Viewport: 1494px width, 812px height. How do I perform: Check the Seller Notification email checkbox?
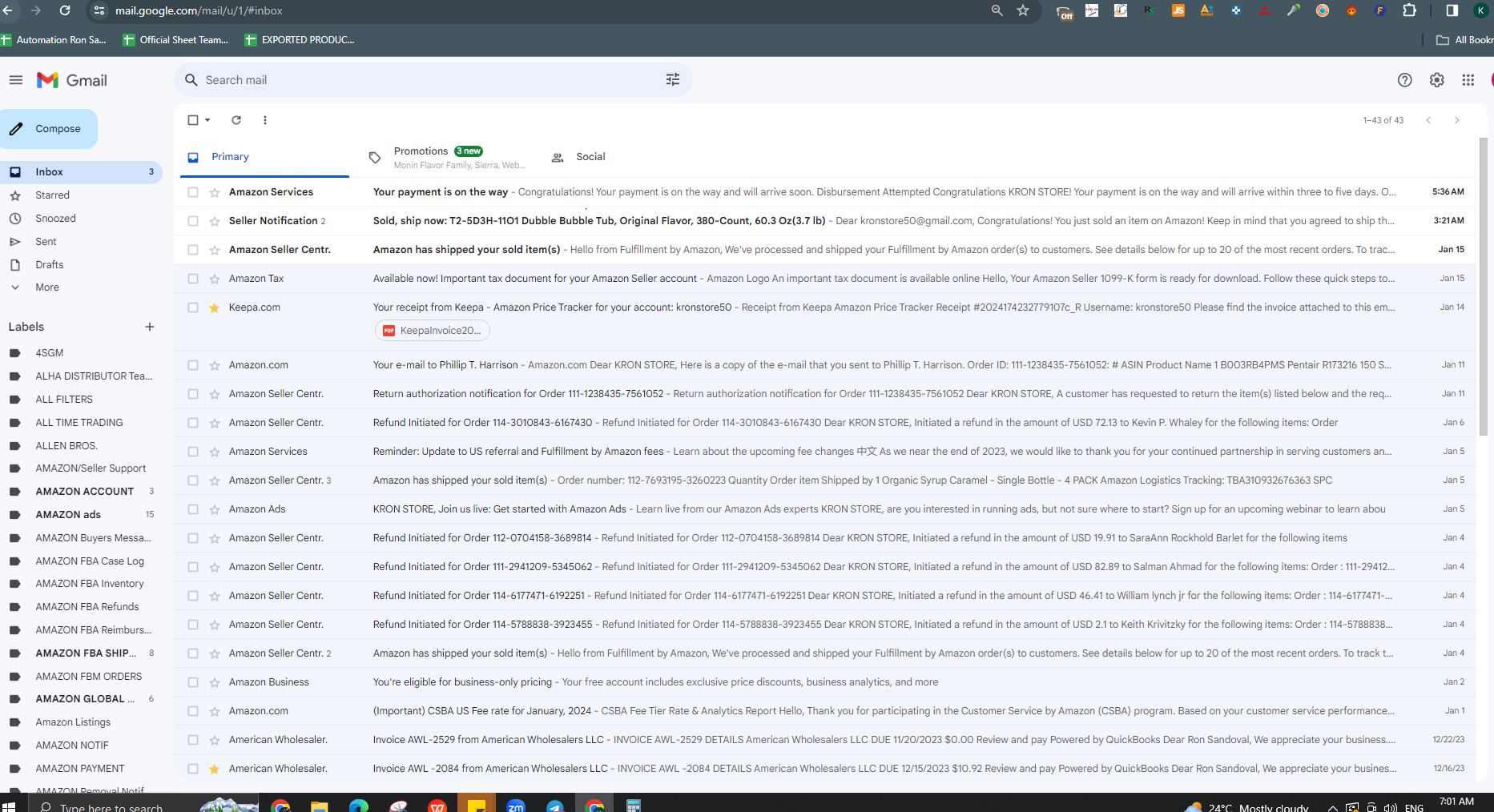click(x=193, y=221)
